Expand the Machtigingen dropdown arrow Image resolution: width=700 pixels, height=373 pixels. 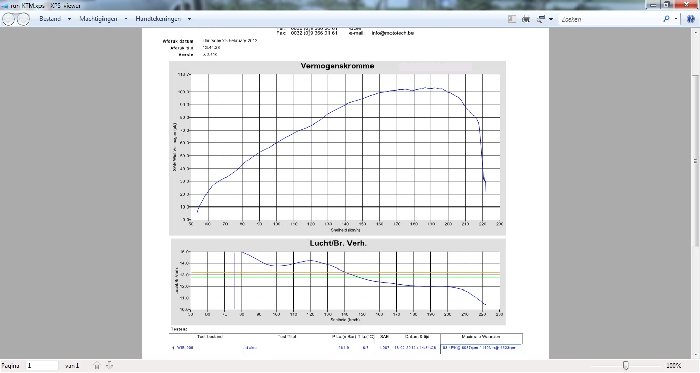tap(126, 19)
